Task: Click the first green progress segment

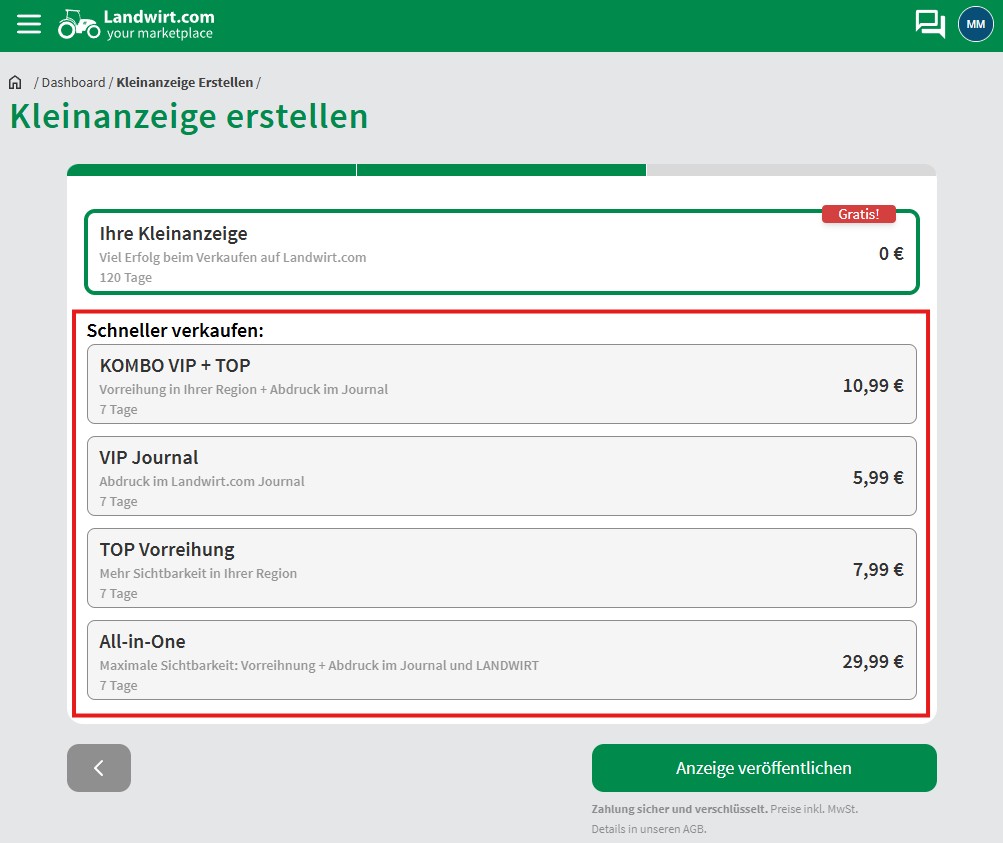Action: [210, 170]
